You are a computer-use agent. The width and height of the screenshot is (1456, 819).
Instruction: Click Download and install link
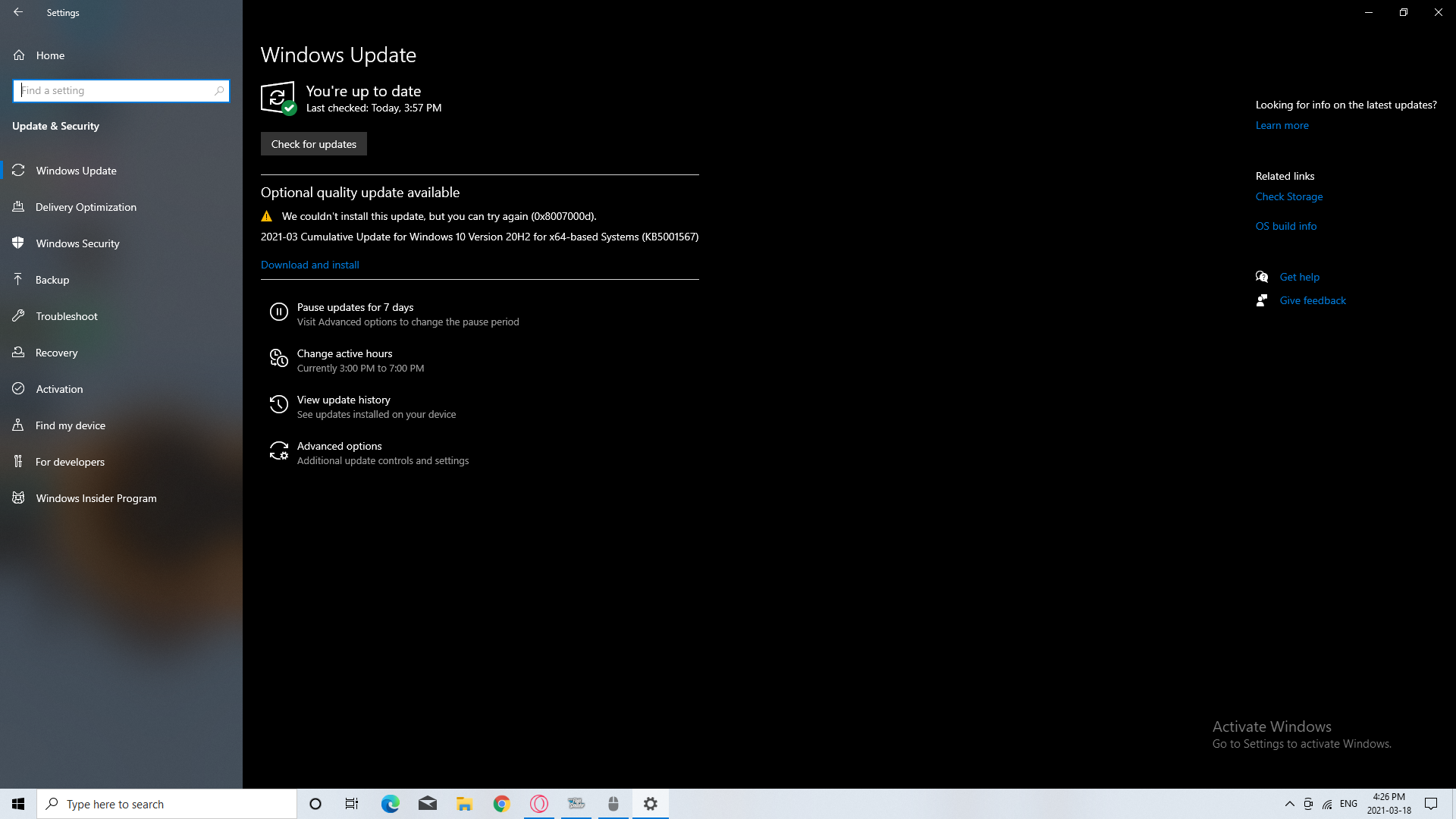(x=310, y=265)
